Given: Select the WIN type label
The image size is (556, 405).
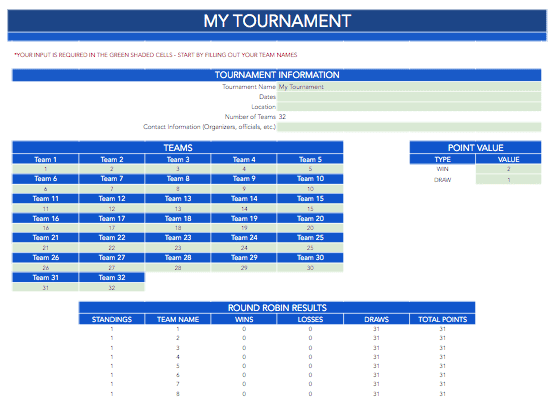Looking at the screenshot, I should point(443,169).
